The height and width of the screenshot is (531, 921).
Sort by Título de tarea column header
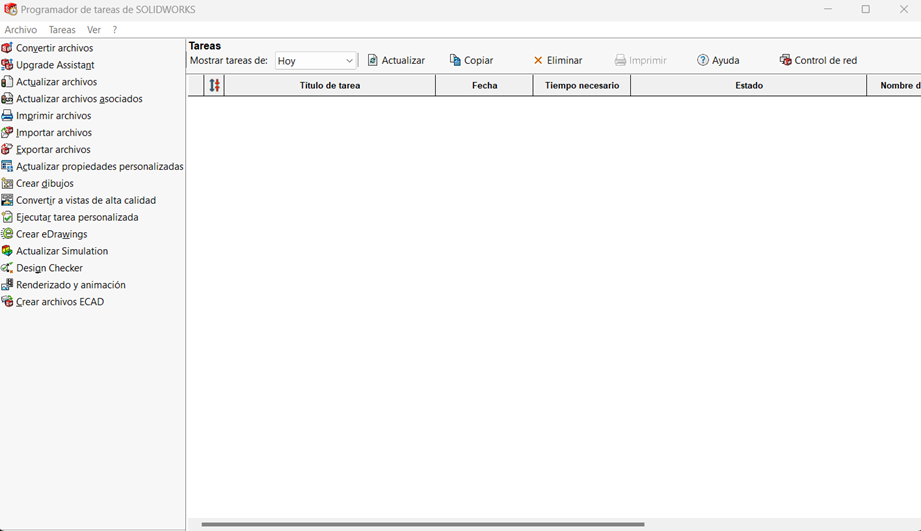point(330,85)
